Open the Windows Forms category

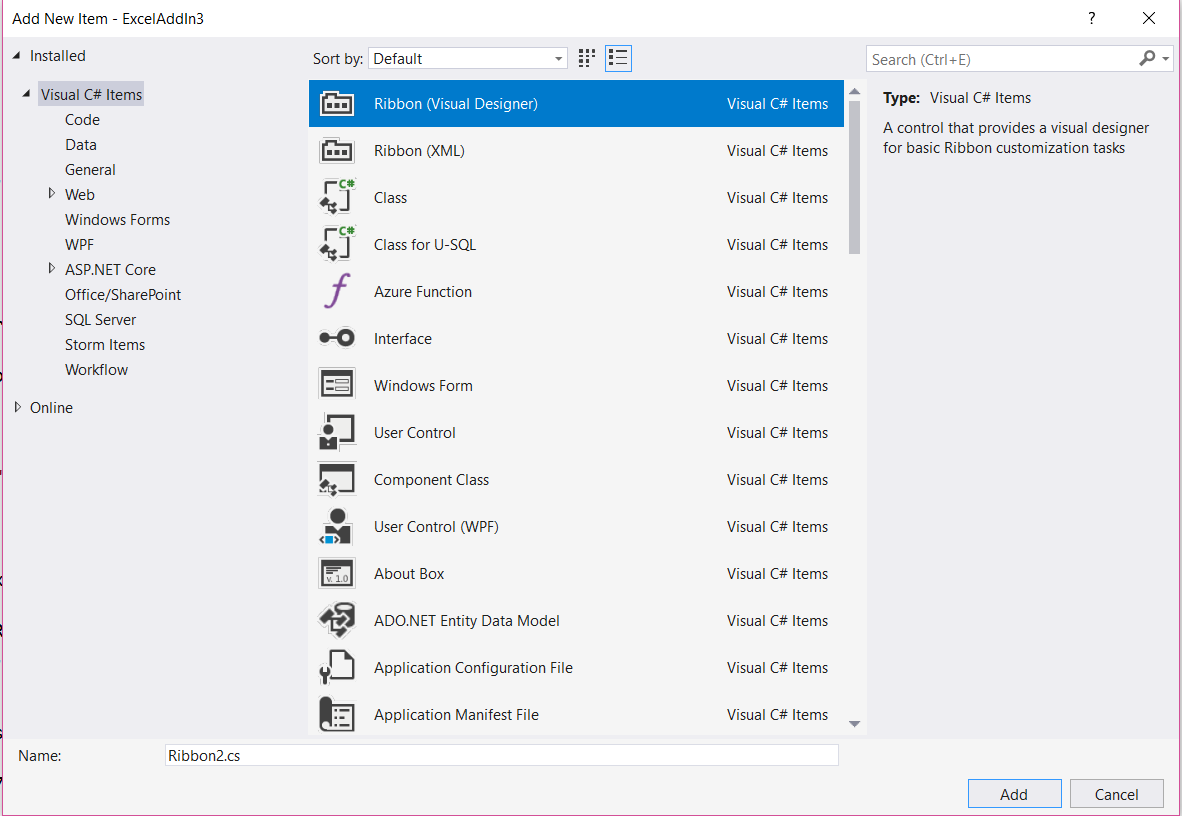click(117, 220)
